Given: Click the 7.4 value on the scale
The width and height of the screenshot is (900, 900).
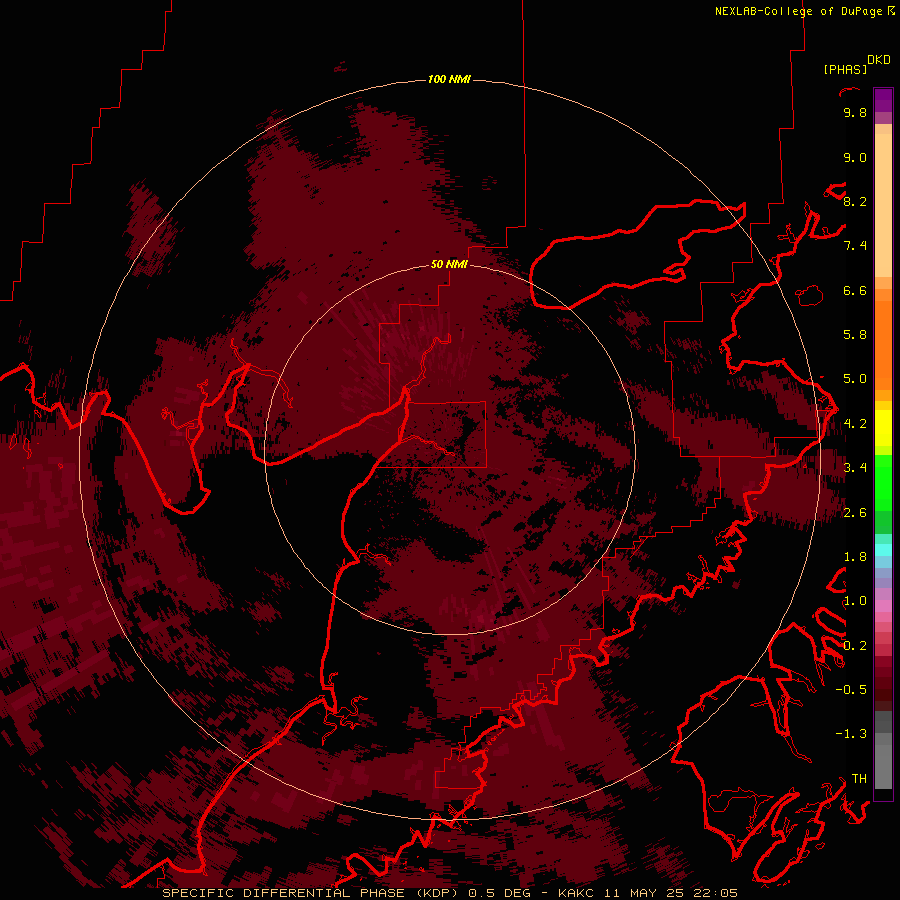Looking at the screenshot, I should pyautogui.click(x=855, y=246).
